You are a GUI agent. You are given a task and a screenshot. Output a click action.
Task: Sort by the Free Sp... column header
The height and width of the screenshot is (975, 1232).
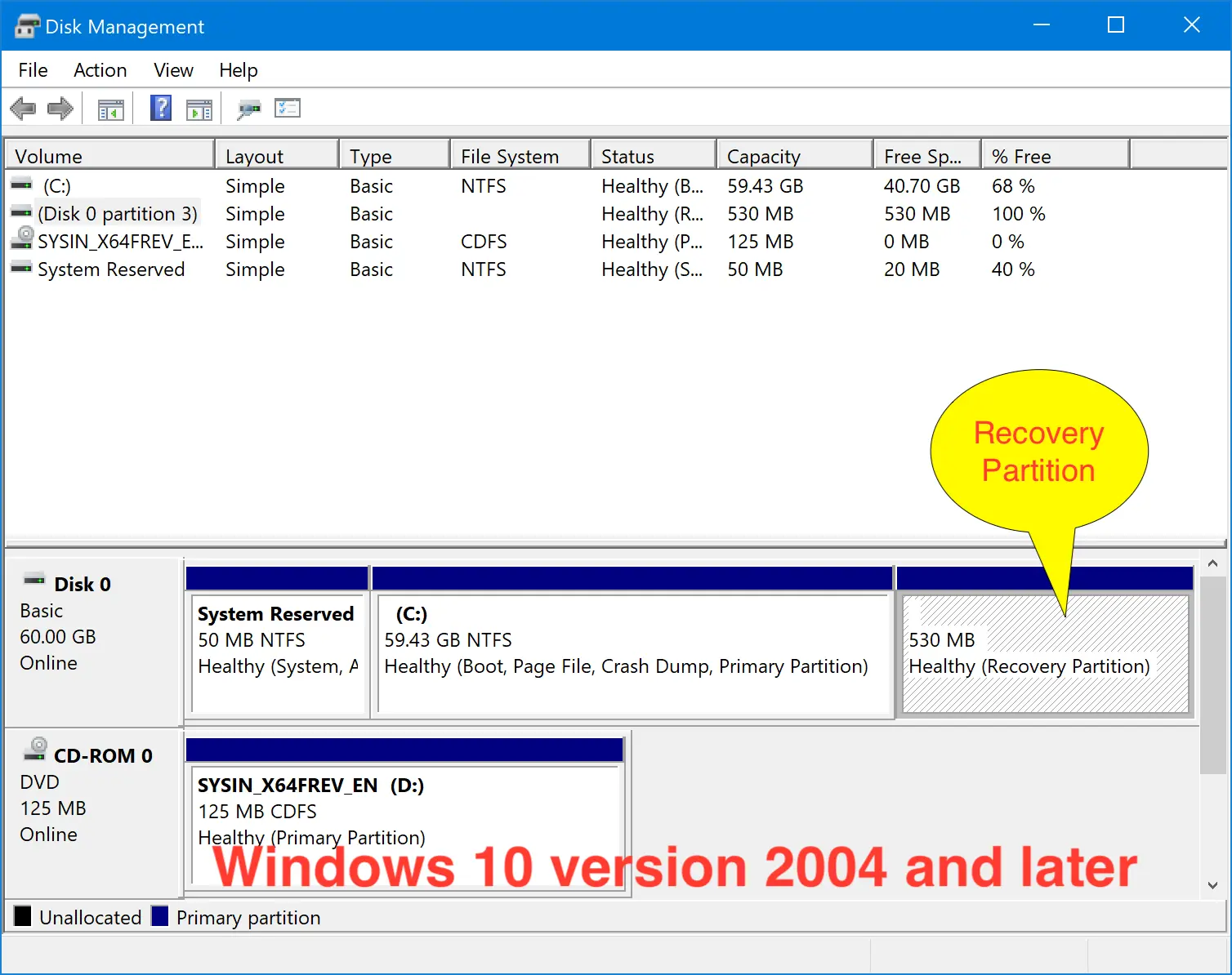point(927,156)
